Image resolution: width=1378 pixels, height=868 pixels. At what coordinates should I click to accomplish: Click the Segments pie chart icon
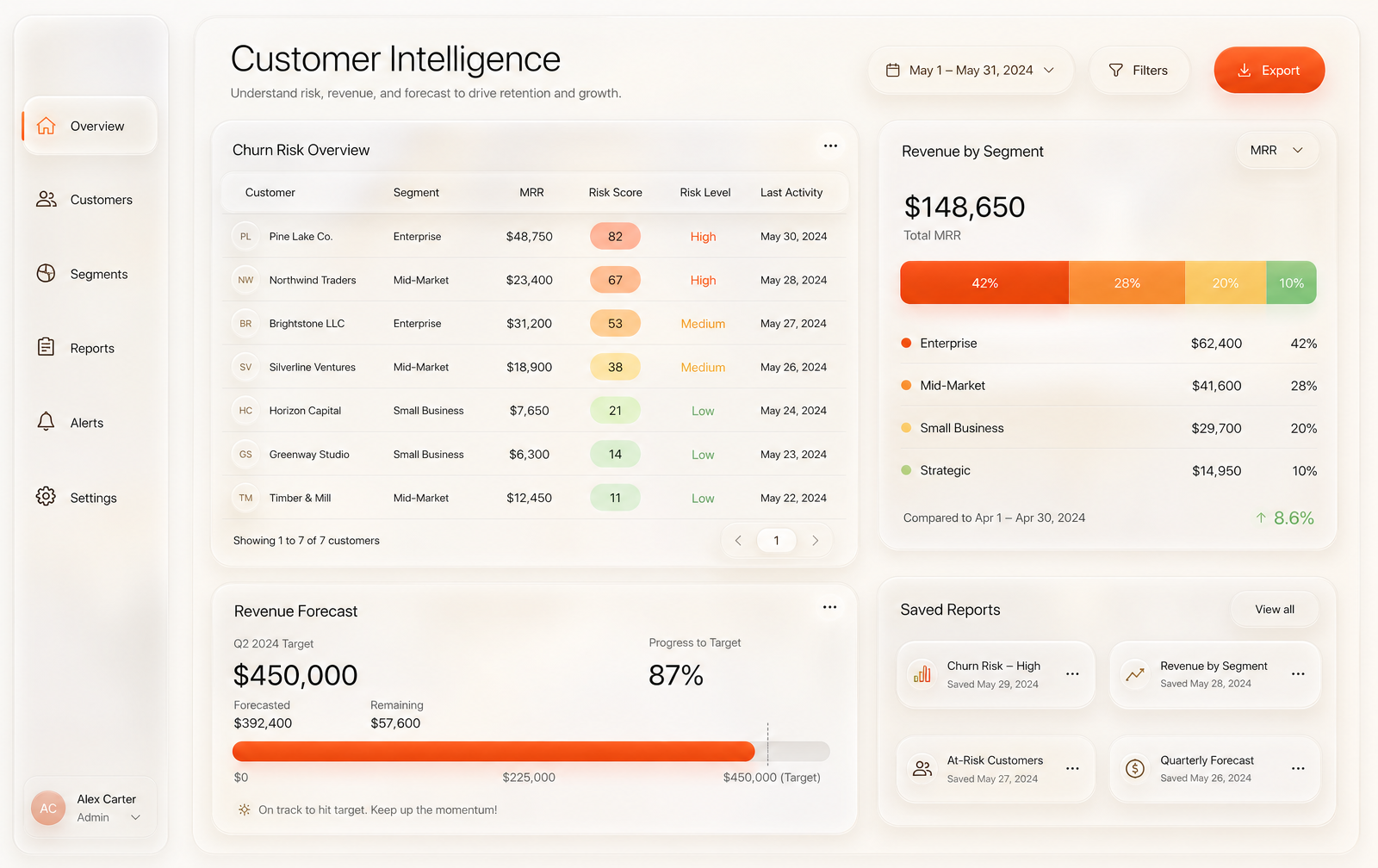pos(46,273)
